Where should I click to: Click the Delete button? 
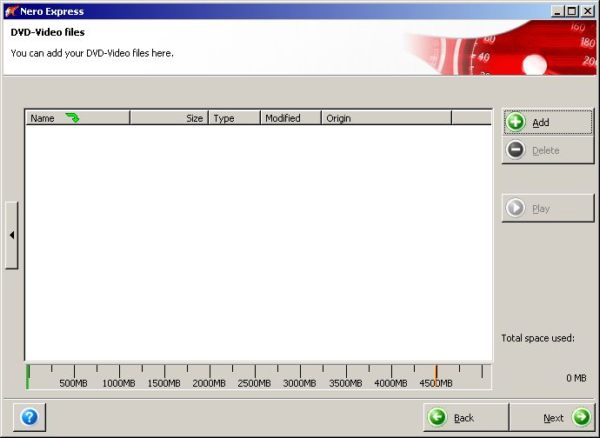pyautogui.click(x=548, y=150)
